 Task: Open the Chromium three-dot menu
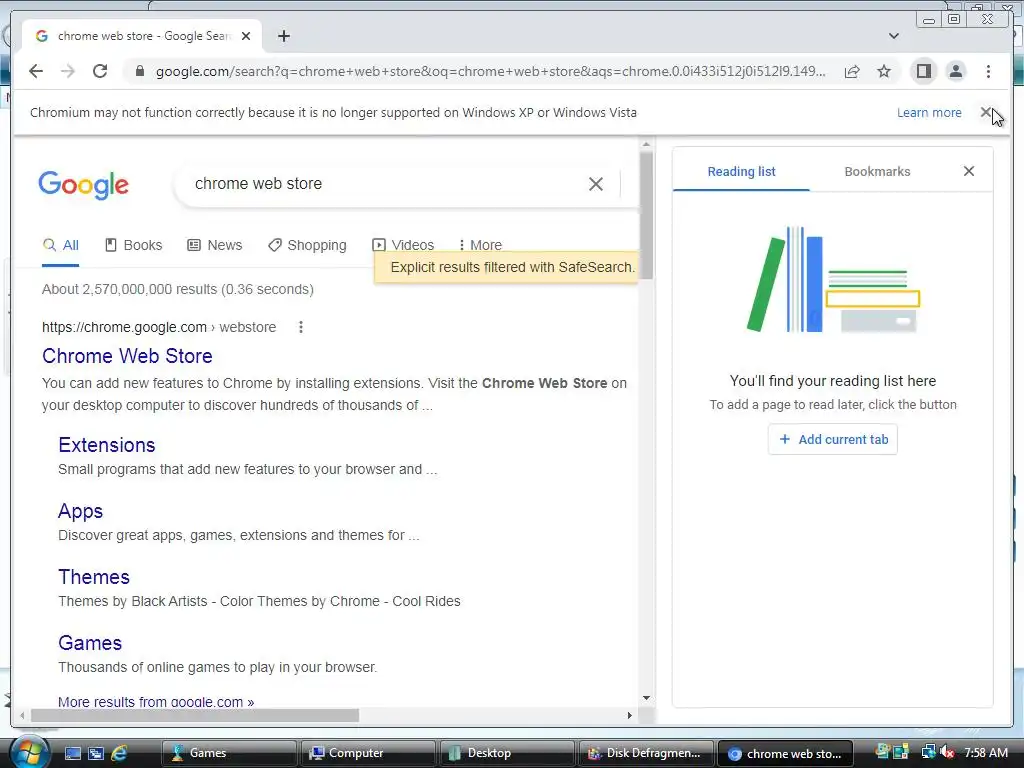point(988,71)
